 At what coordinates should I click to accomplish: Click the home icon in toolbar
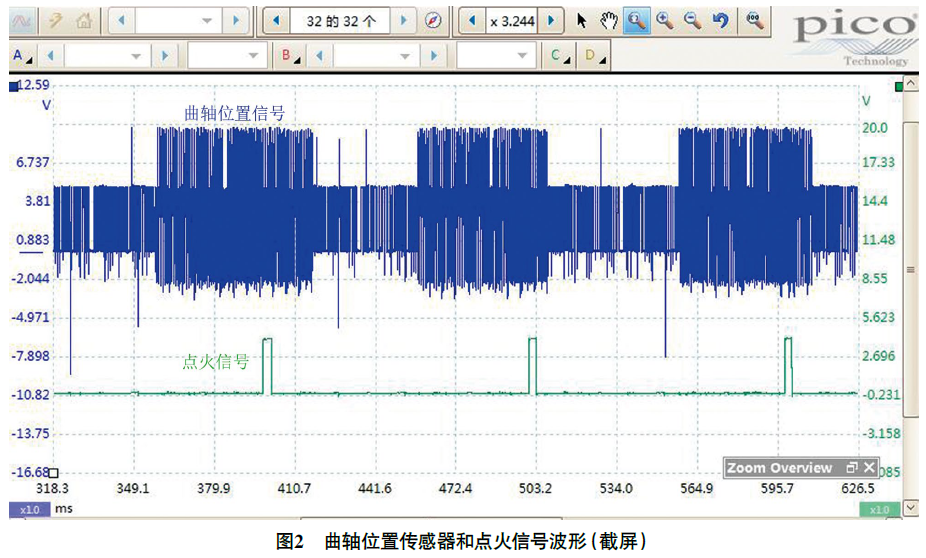[84, 21]
